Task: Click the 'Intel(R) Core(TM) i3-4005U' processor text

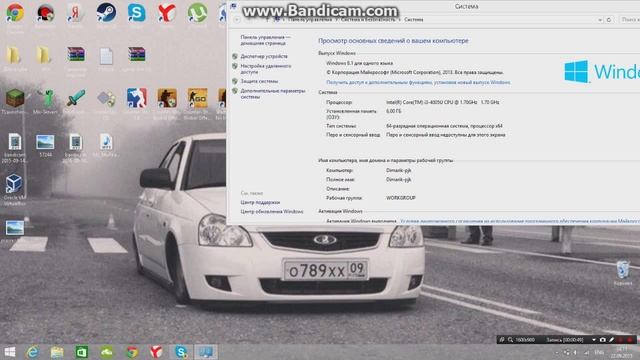Action: click(442, 102)
